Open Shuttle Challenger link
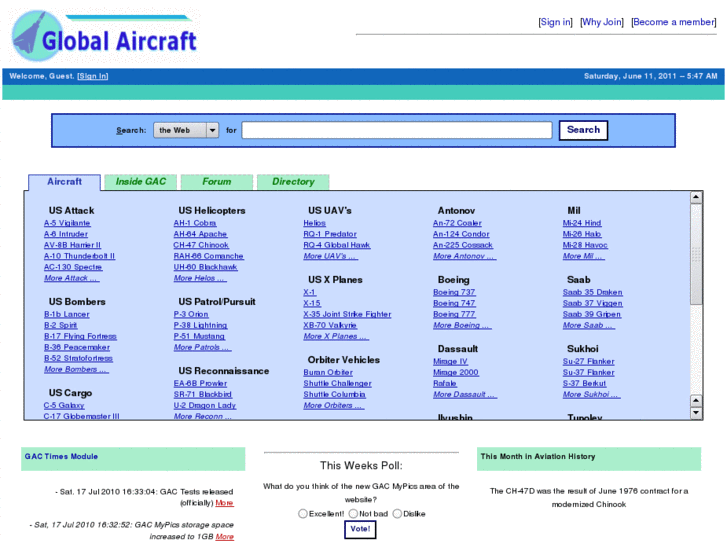The height and width of the screenshot is (545, 727). 338,384
